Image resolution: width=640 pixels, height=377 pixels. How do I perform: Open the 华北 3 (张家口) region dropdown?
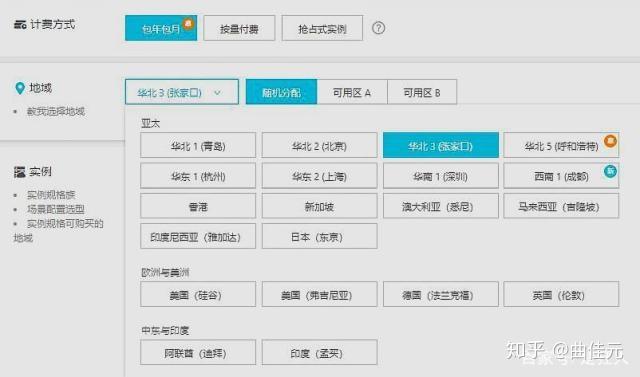click(x=182, y=92)
